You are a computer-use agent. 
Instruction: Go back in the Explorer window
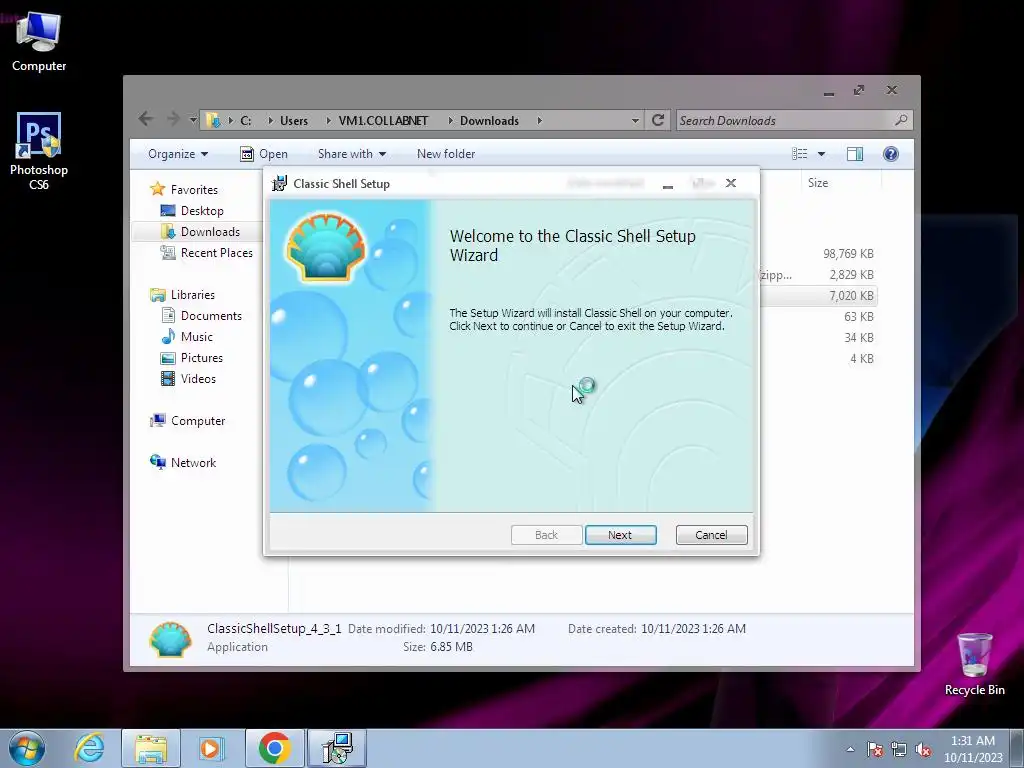pos(146,119)
